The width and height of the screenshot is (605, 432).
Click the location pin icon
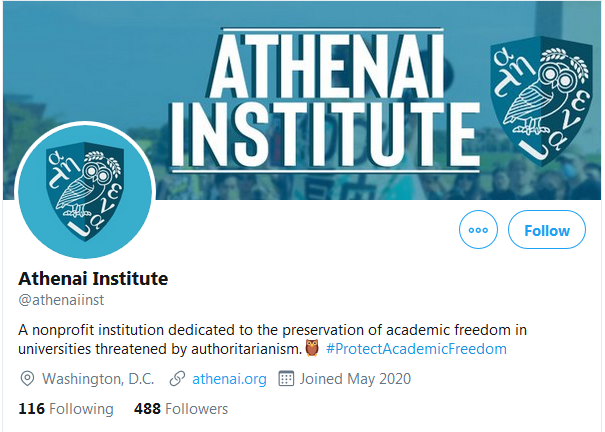[28, 379]
